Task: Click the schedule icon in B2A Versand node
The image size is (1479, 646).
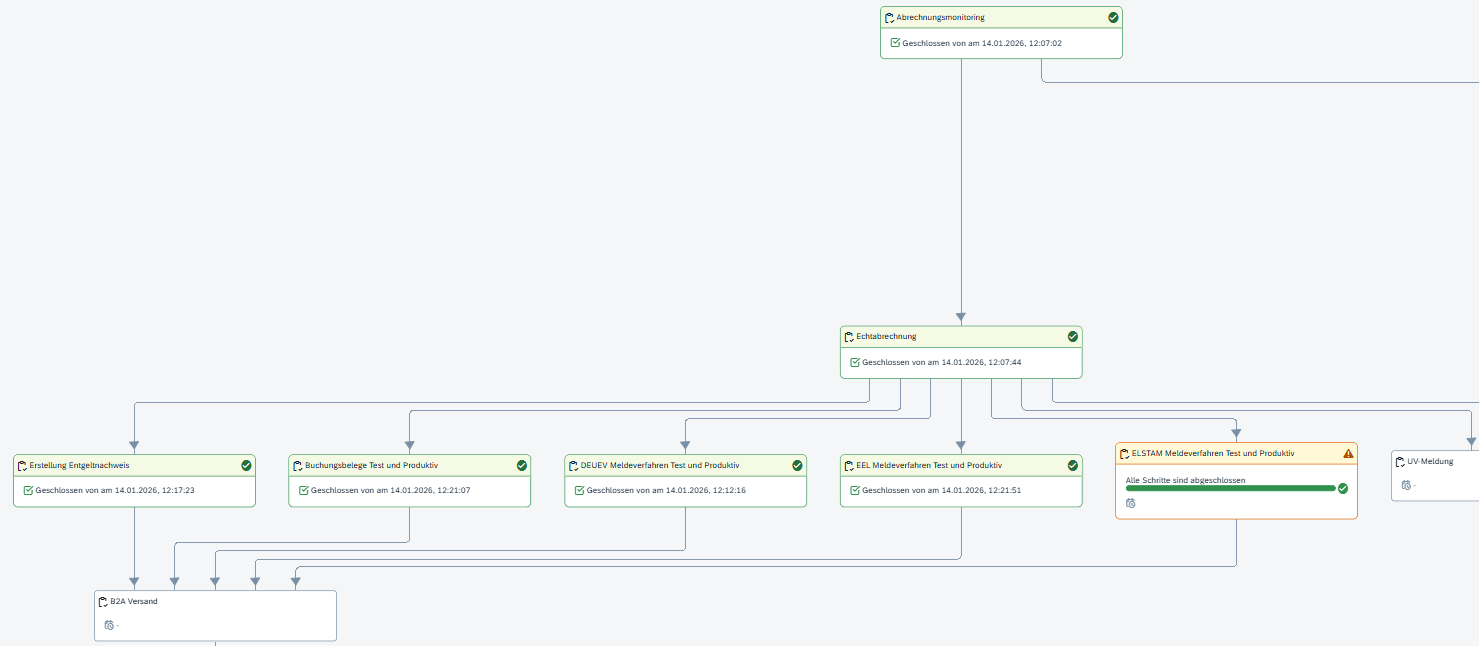Action: pos(109,625)
